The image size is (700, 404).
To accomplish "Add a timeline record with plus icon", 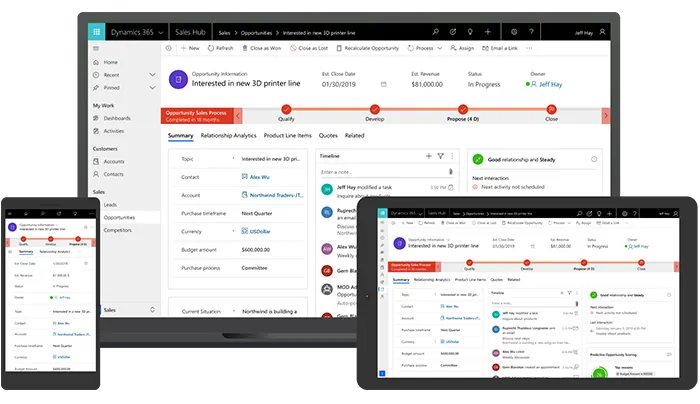I will (428, 157).
